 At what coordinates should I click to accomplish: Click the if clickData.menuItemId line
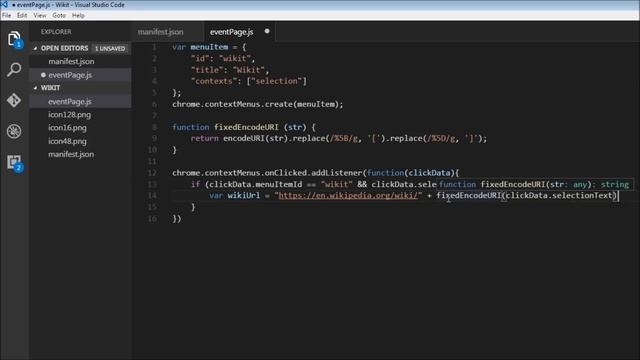coord(313,184)
